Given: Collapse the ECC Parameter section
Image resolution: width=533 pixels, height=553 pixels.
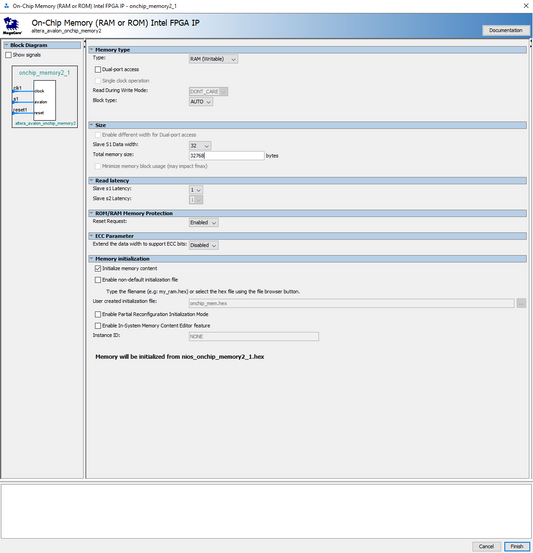Looking at the screenshot, I should point(91,236).
